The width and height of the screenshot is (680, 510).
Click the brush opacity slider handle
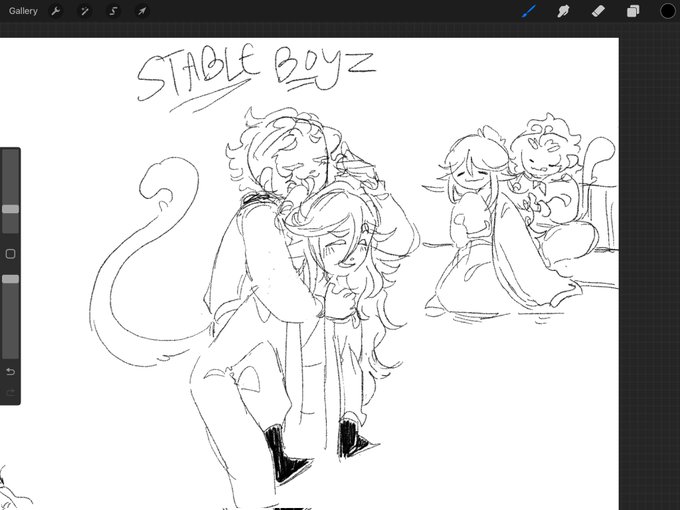pos(10,279)
